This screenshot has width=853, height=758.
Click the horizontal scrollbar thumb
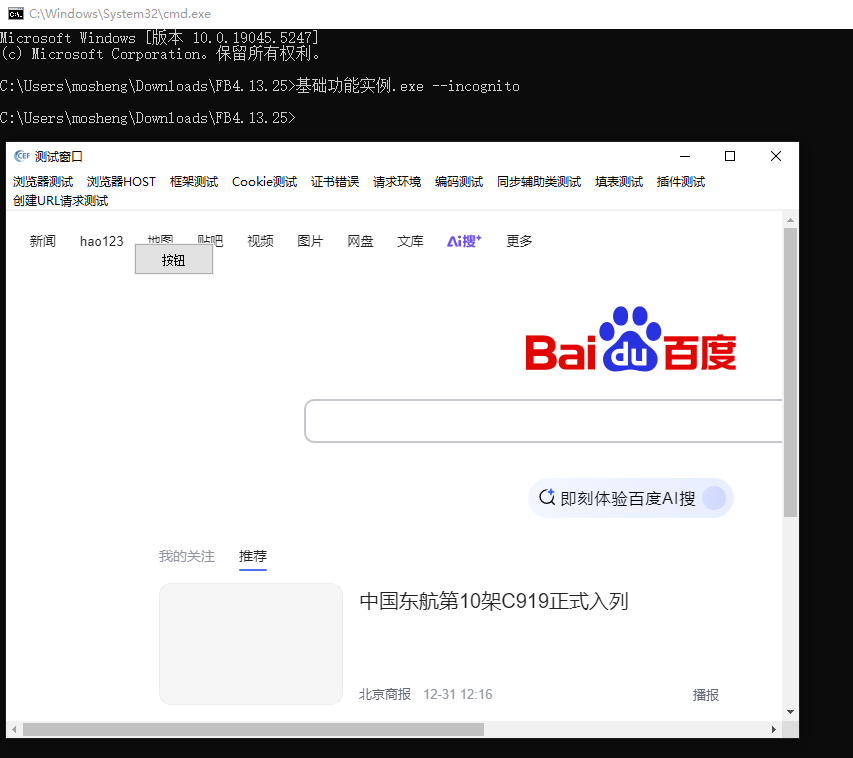pos(253,729)
